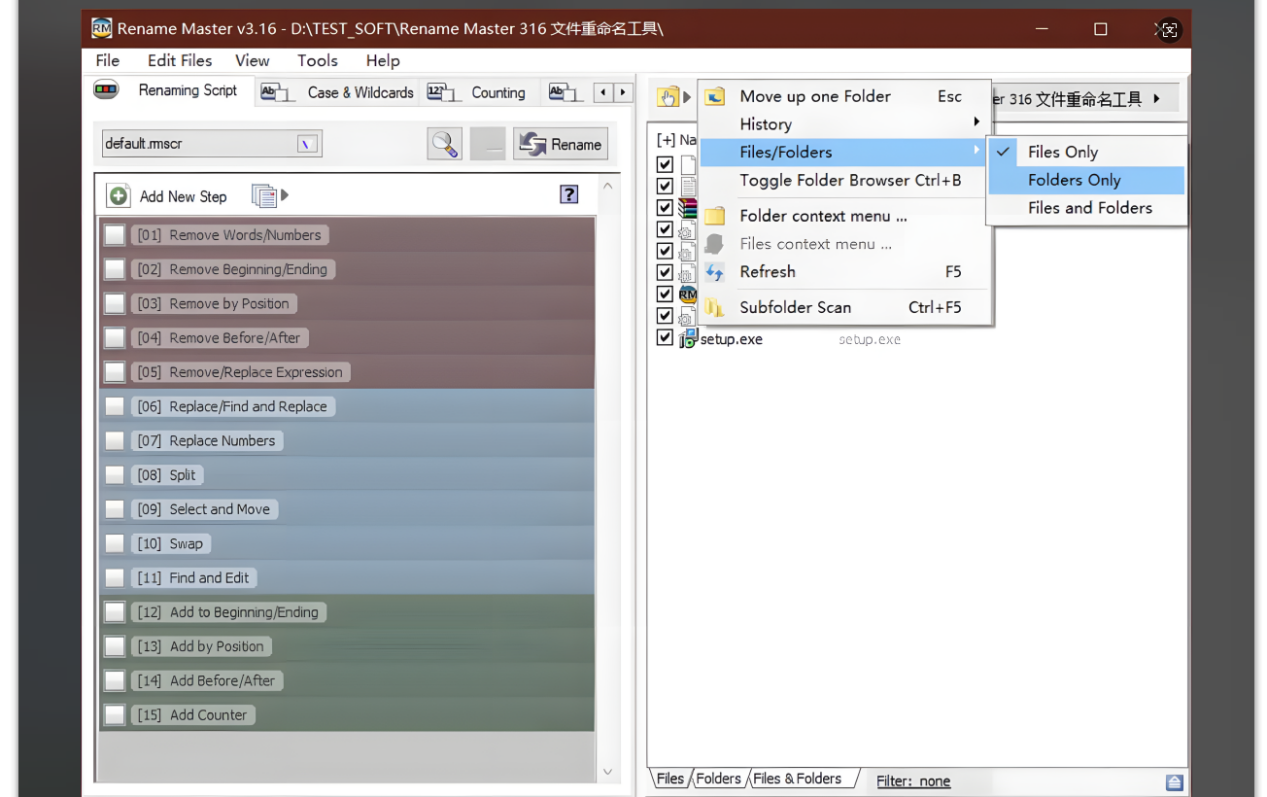Select the Files Only checked option
Image resolution: width=1267 pixels, height=797 pixels.
pos(1086,152)
